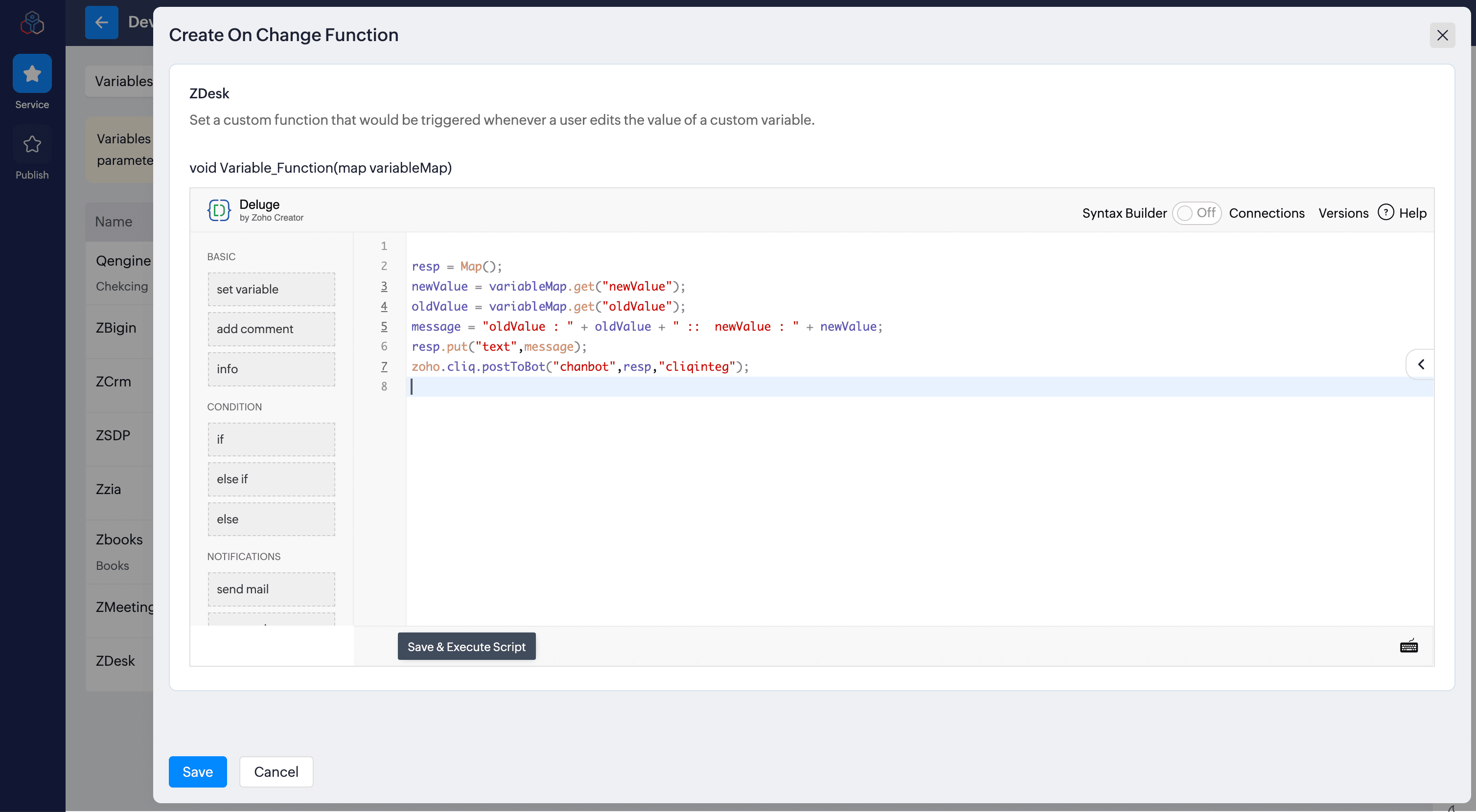Click the Deluge logo icon
The width and height of the screenshot is (1476, 812).
pos(218,210)
